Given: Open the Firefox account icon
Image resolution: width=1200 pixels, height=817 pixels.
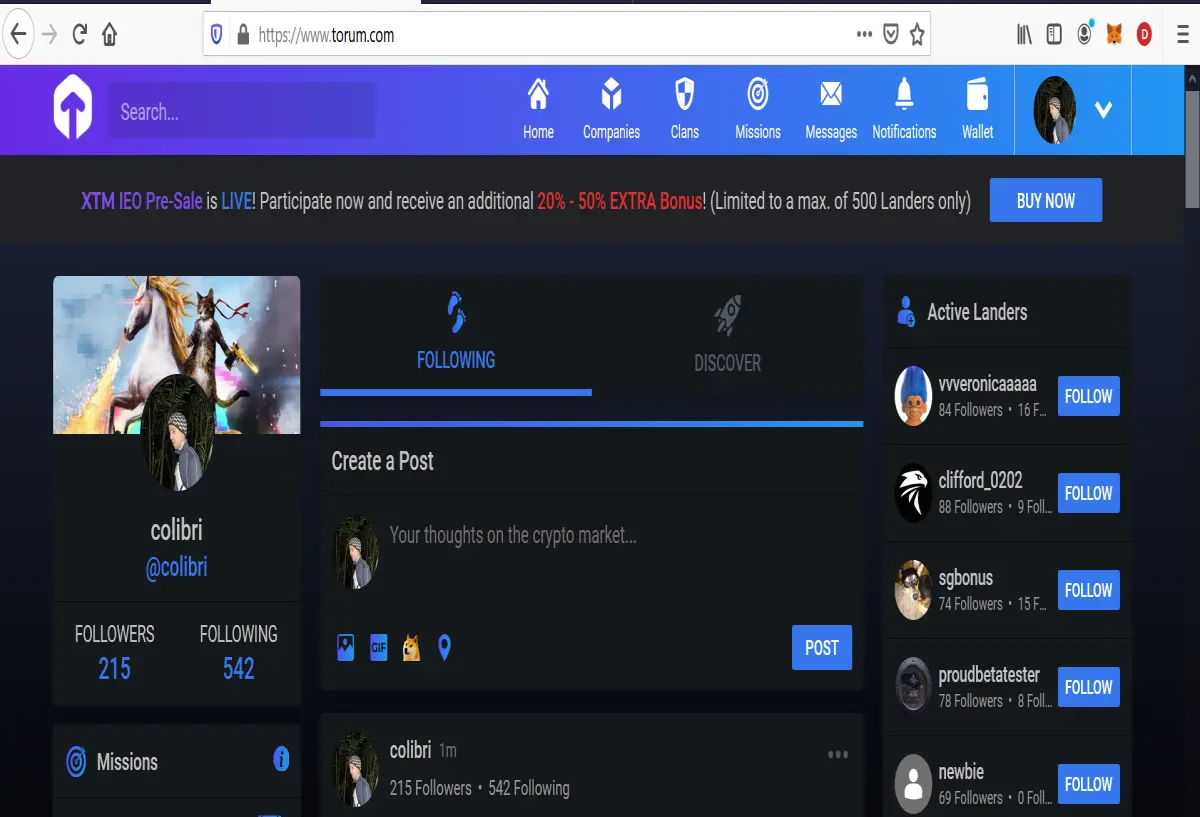Looking at the screenshot, I should [1085, 33].
